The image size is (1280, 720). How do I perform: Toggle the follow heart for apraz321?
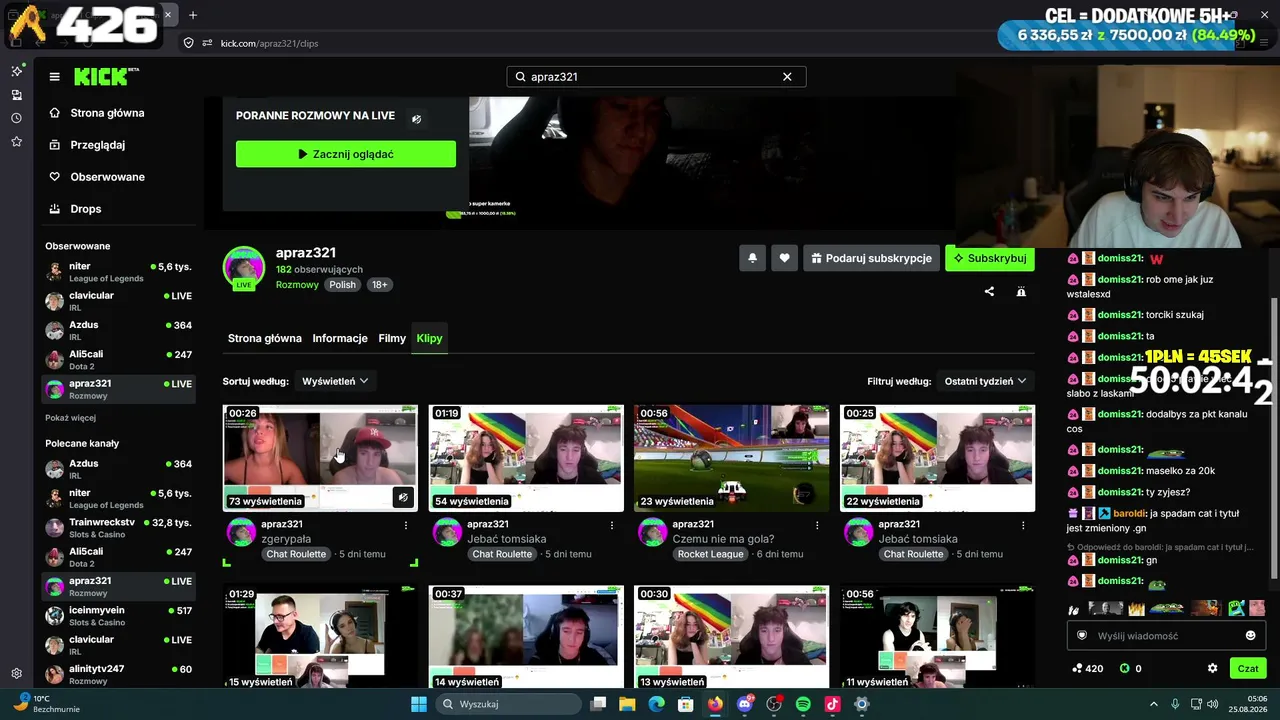[785, 258]
